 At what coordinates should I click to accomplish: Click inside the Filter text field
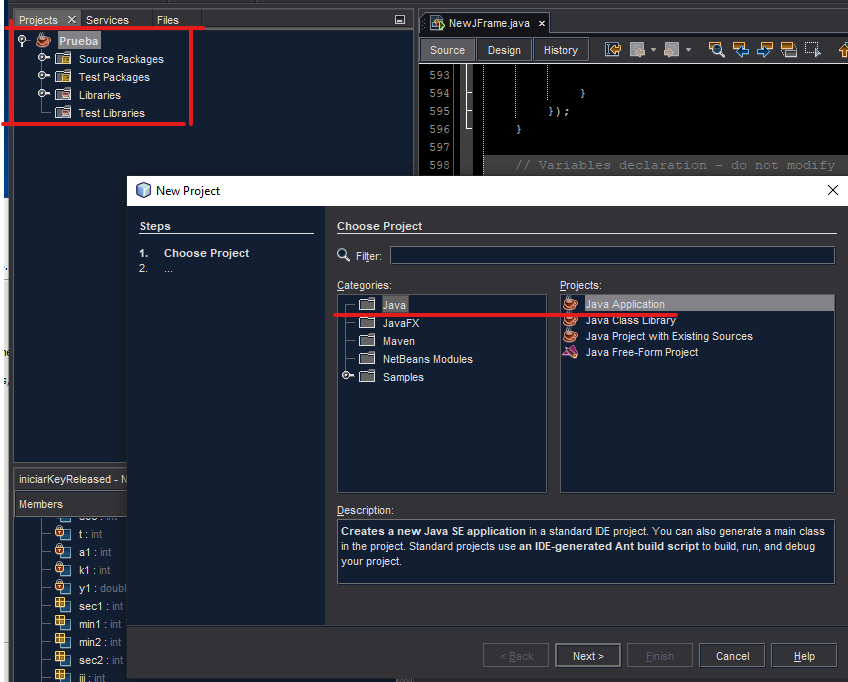(x=612, y=255)
